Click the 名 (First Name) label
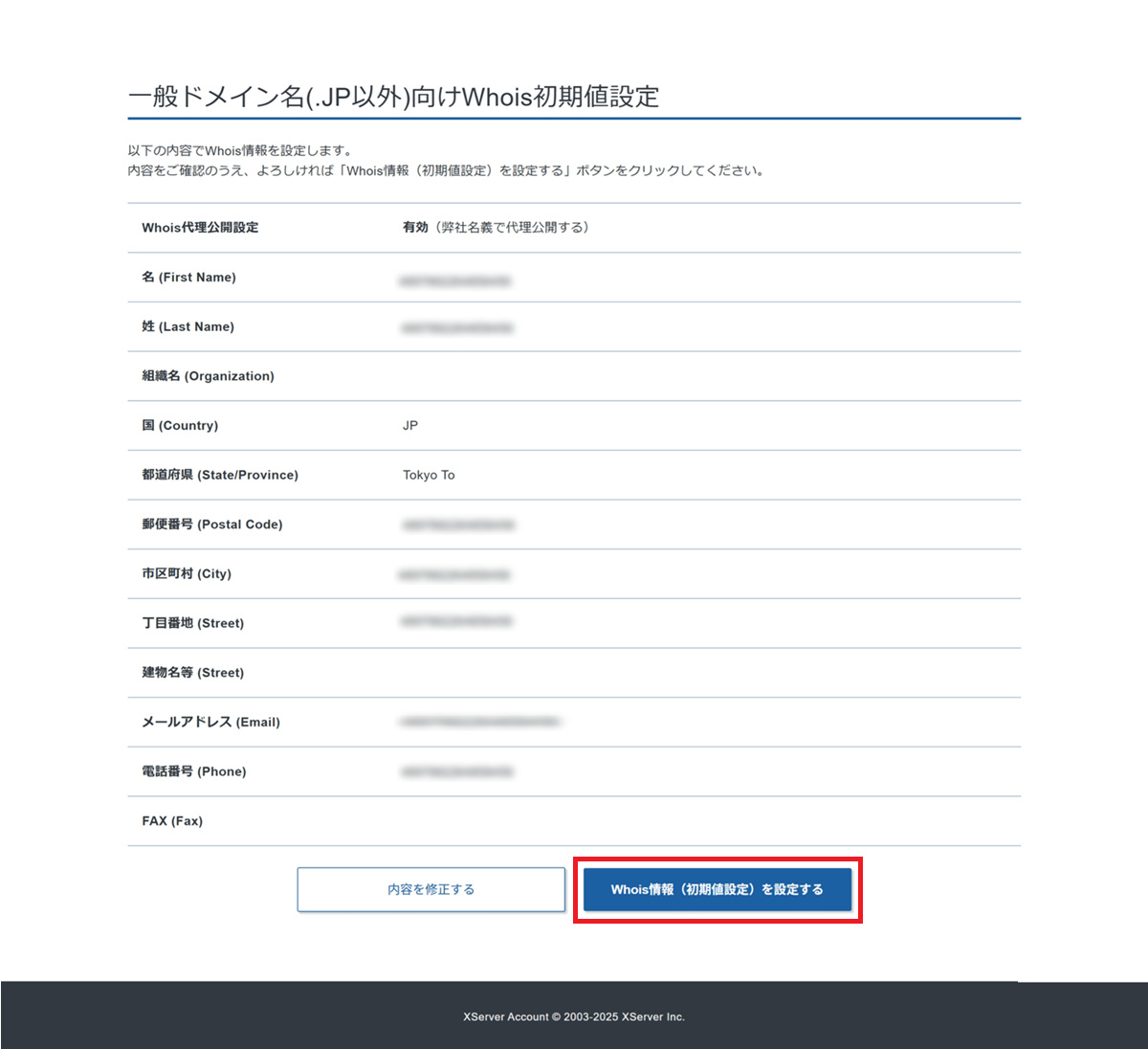Viewport: 1148px width, 1049px height. pos(188,278)
